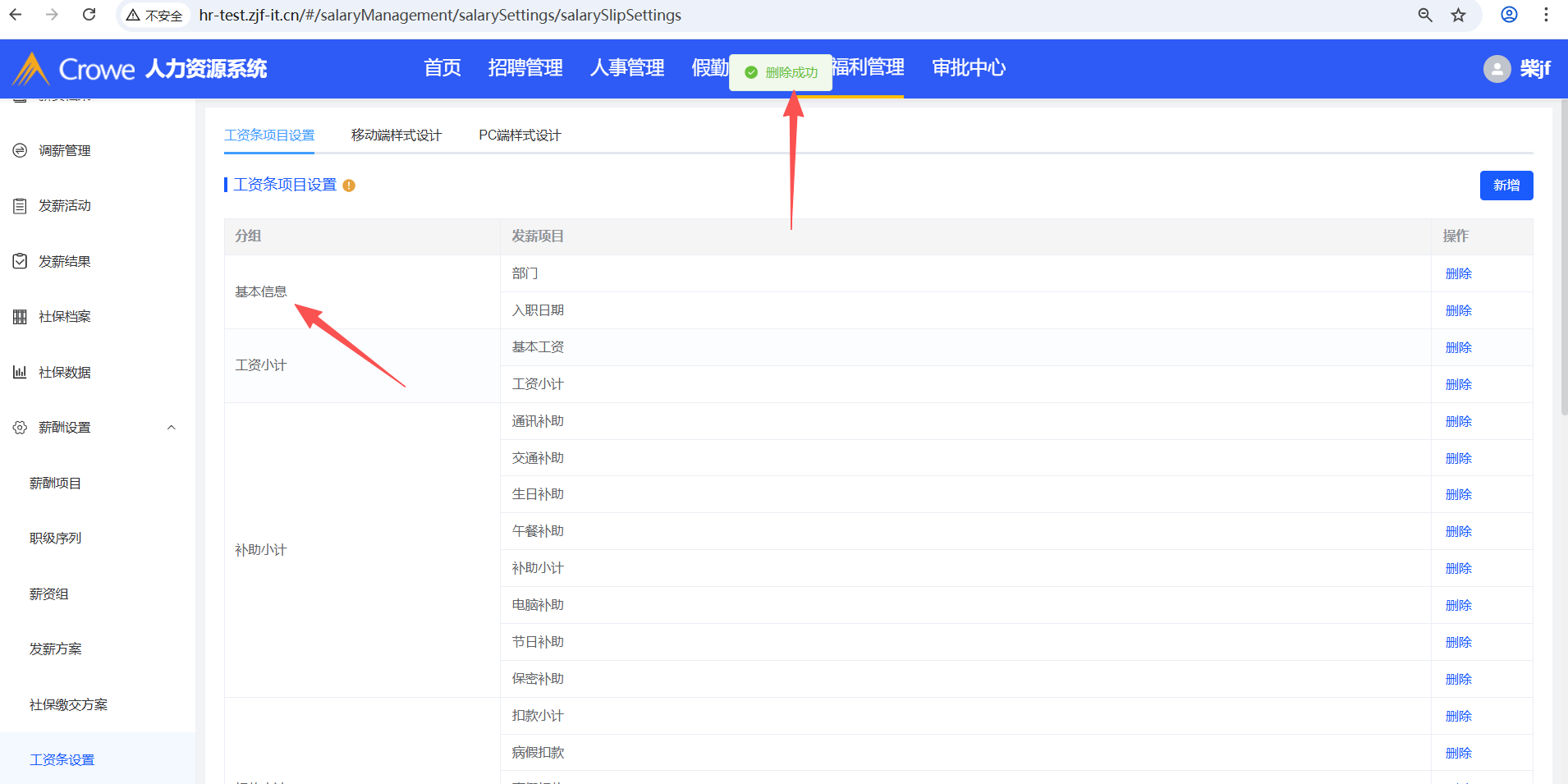Delete the 基本工资 row
The width and height of the screenshot is (1568, 784).
(x=1459, y=348)
